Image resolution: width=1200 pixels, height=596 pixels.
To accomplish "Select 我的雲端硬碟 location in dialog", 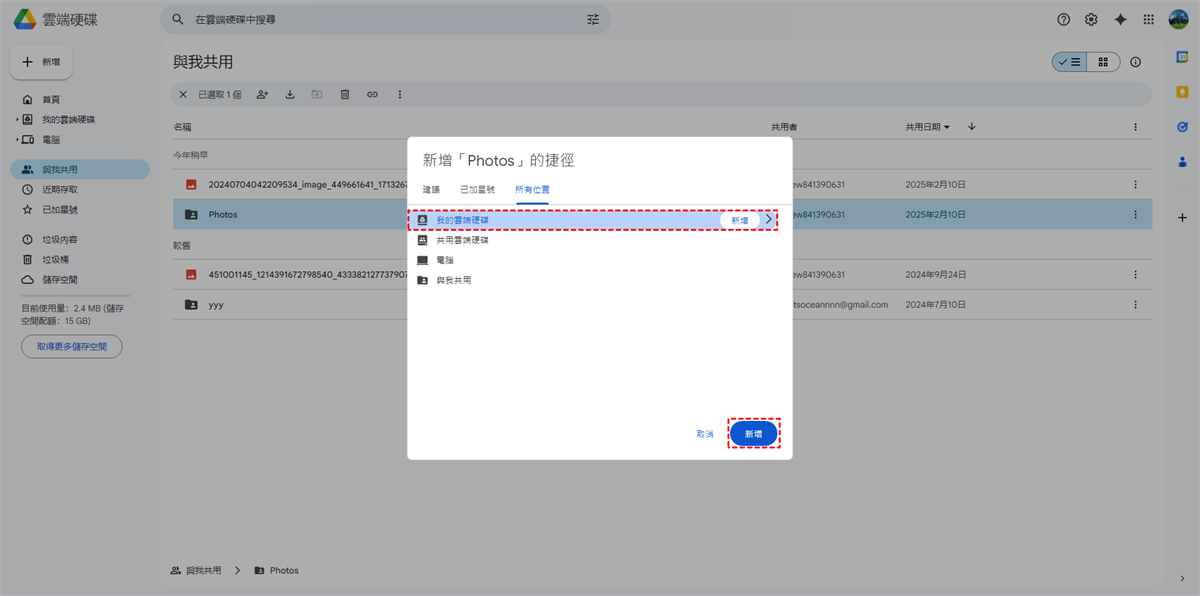I will (x=593, y=219).
